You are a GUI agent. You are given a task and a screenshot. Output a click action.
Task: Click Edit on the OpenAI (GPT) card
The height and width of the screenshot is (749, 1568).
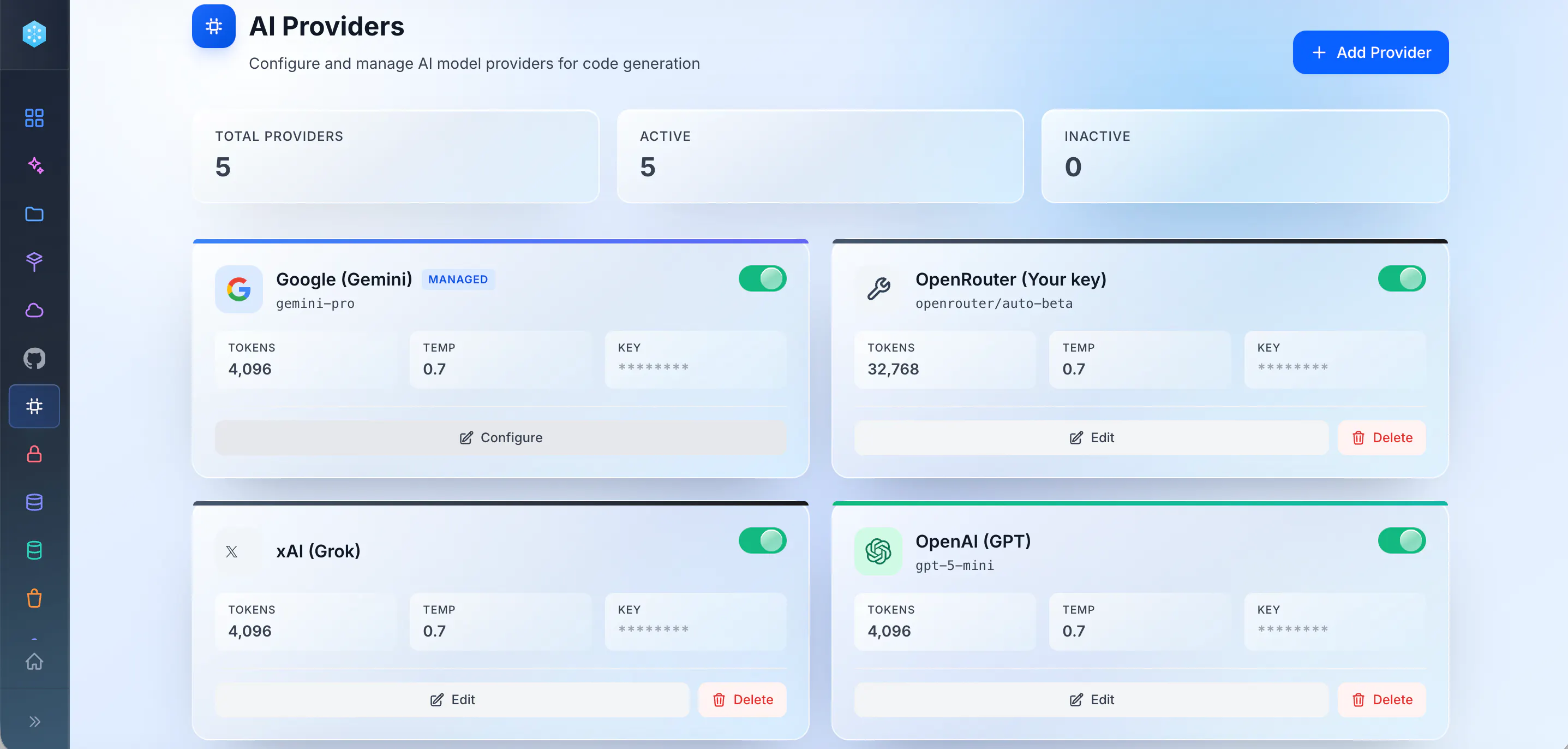(x=1091, y=700)
